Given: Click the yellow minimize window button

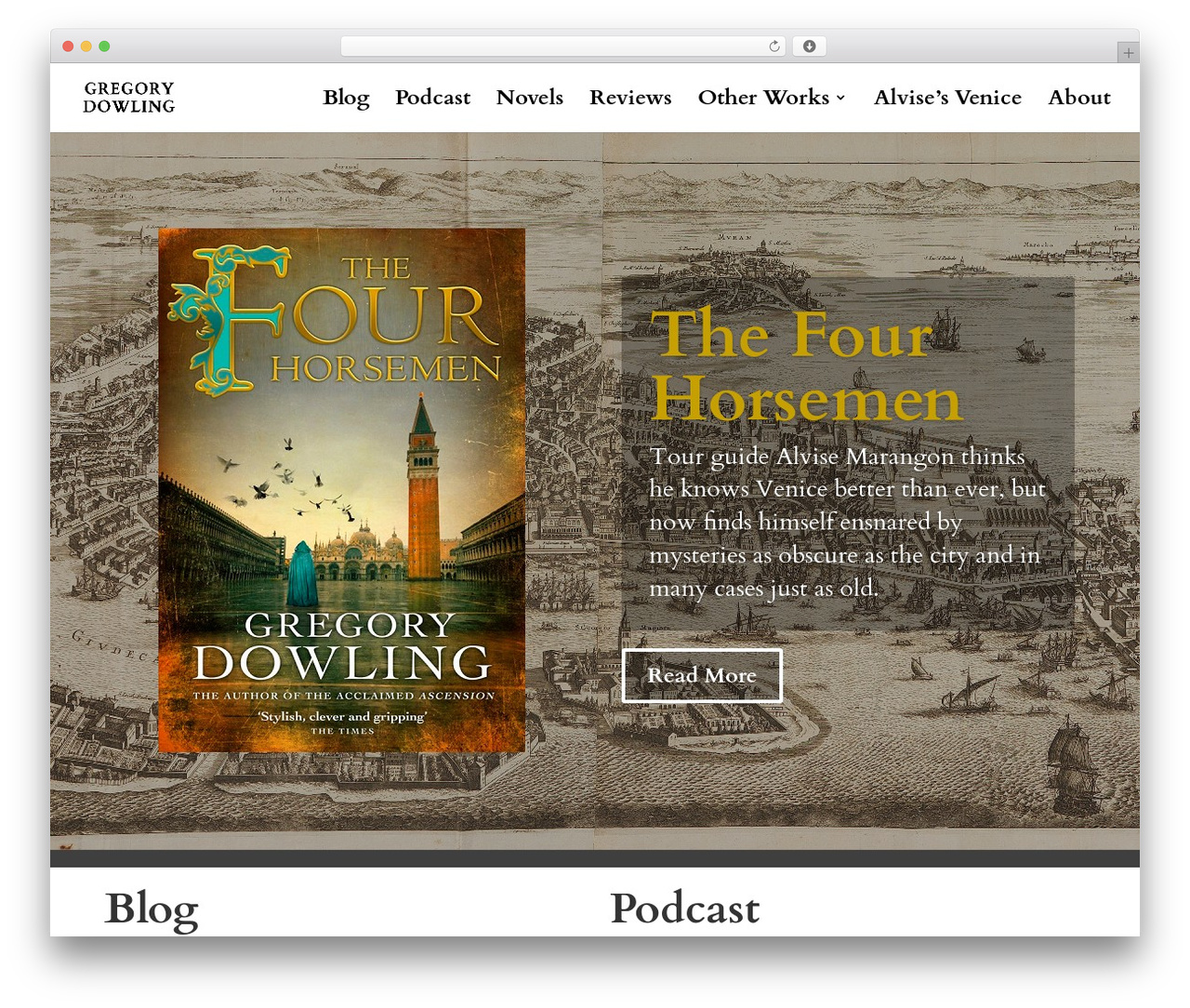Looking at the screenshot, I should click(86, 46).
